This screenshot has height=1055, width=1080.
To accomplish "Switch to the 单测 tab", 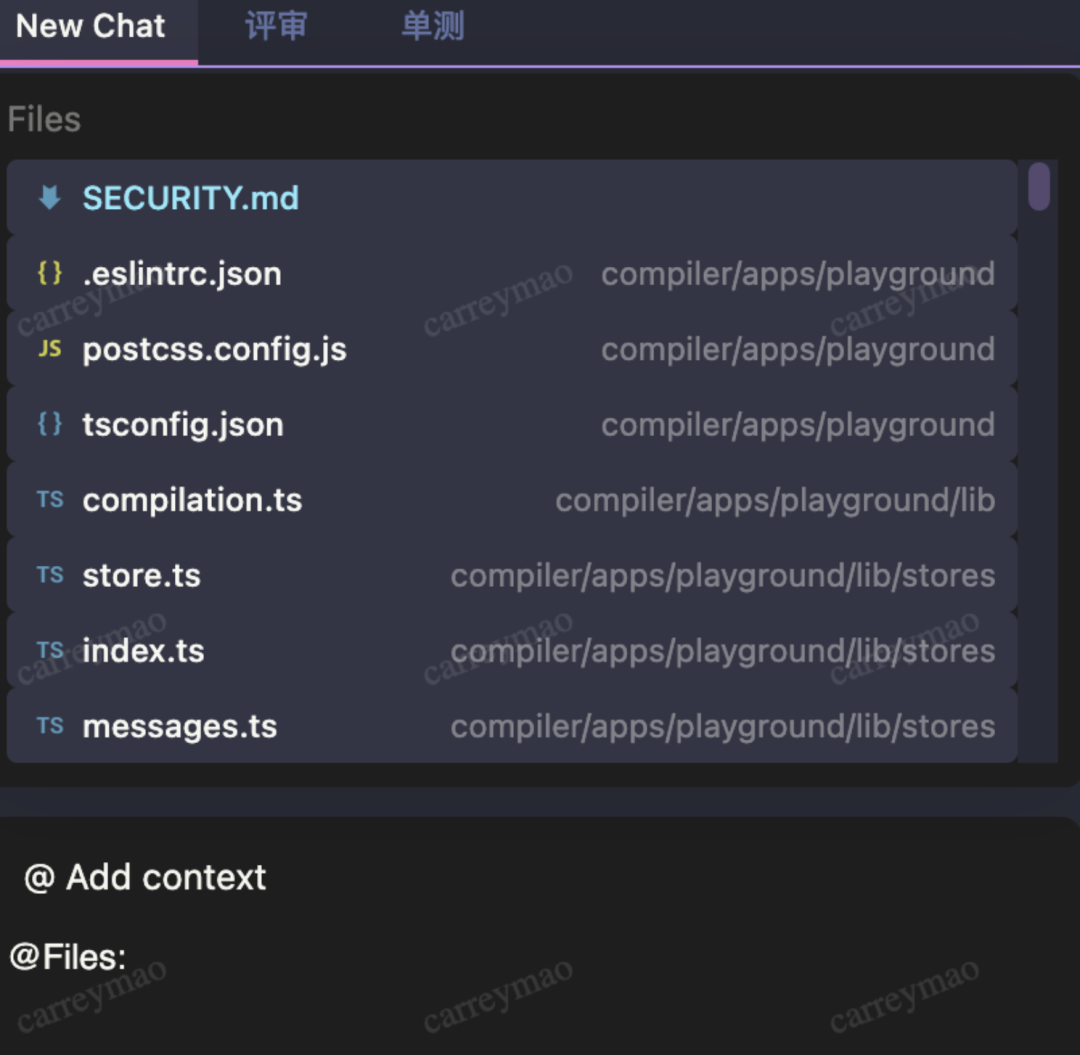I will pyautogui.click(x=433, y=26).
